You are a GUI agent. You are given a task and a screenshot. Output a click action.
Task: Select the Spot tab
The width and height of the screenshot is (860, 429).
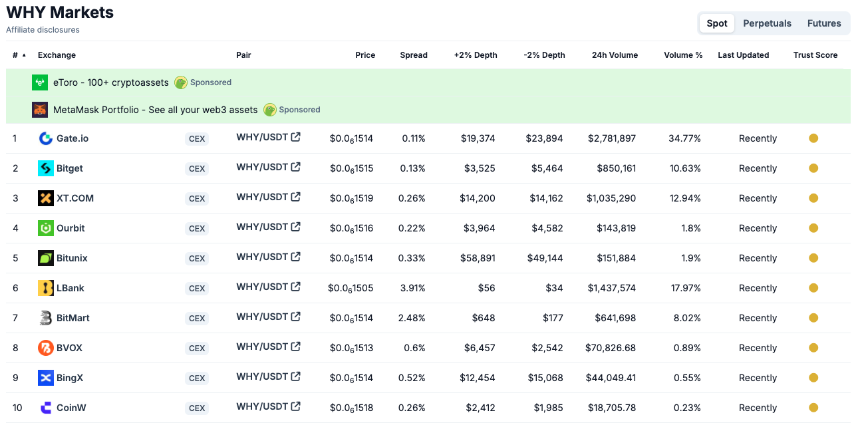pos(717,24)
